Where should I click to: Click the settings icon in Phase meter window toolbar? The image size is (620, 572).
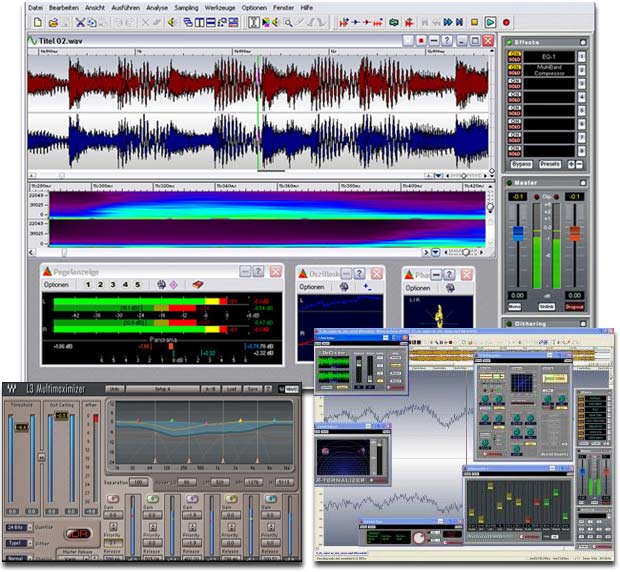coord(450,288)
